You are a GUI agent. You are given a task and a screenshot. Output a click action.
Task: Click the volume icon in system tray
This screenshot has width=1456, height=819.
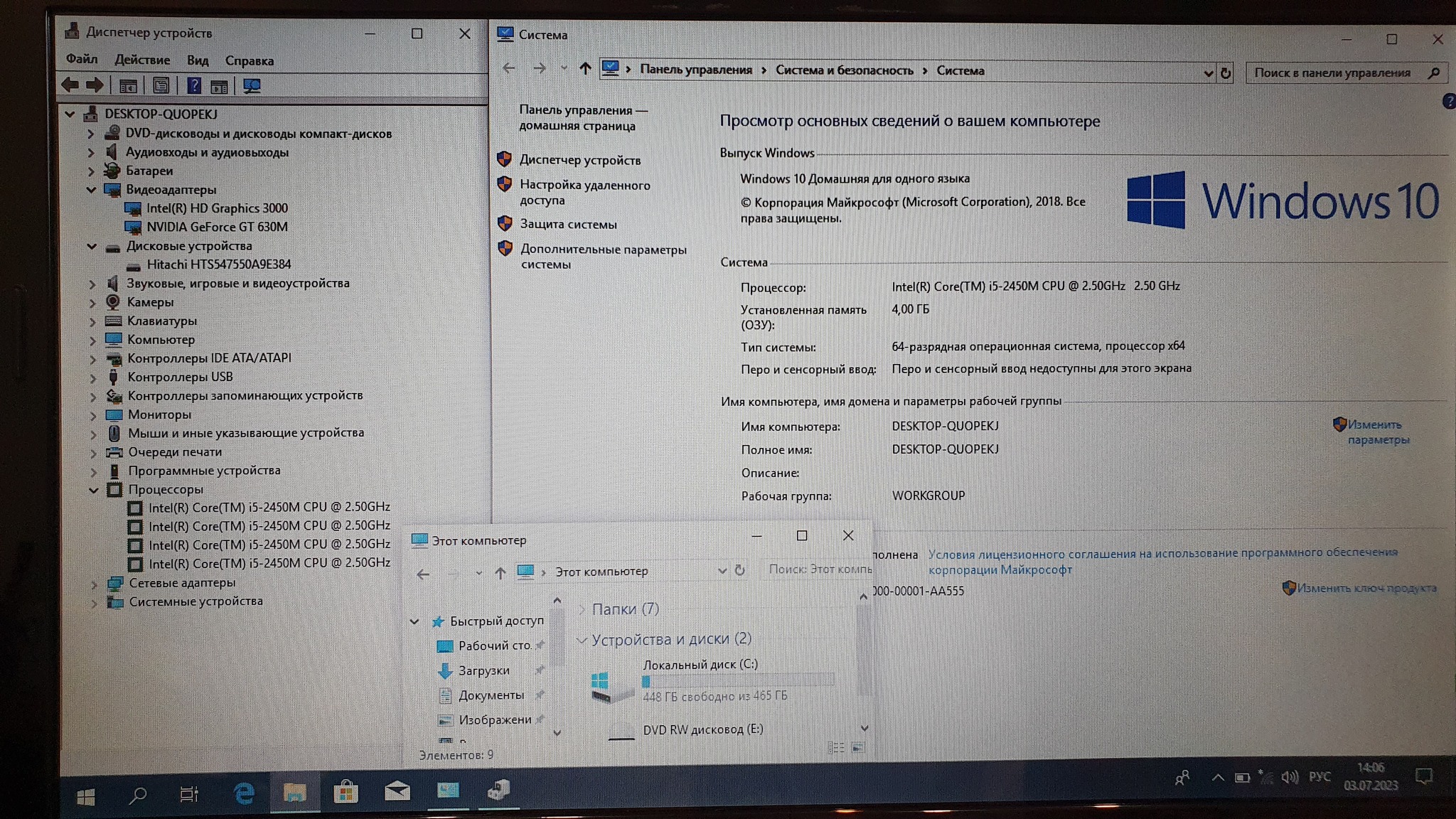point(1290,777)
